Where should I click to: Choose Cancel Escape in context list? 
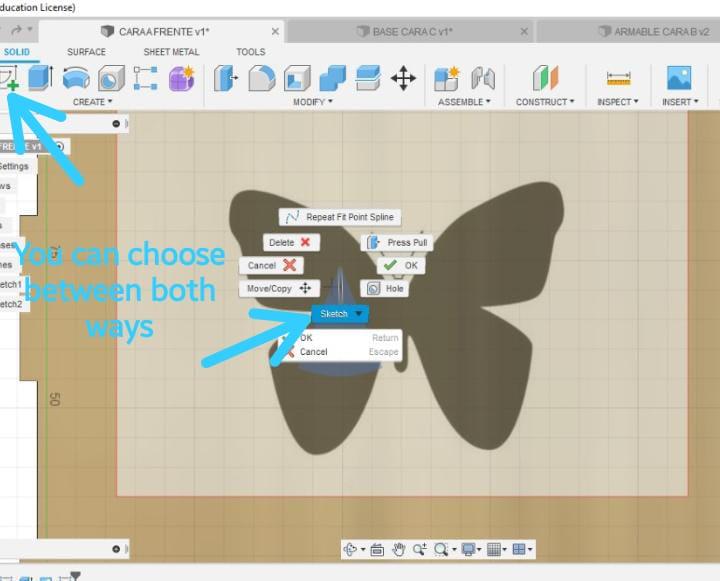(340, 352)
